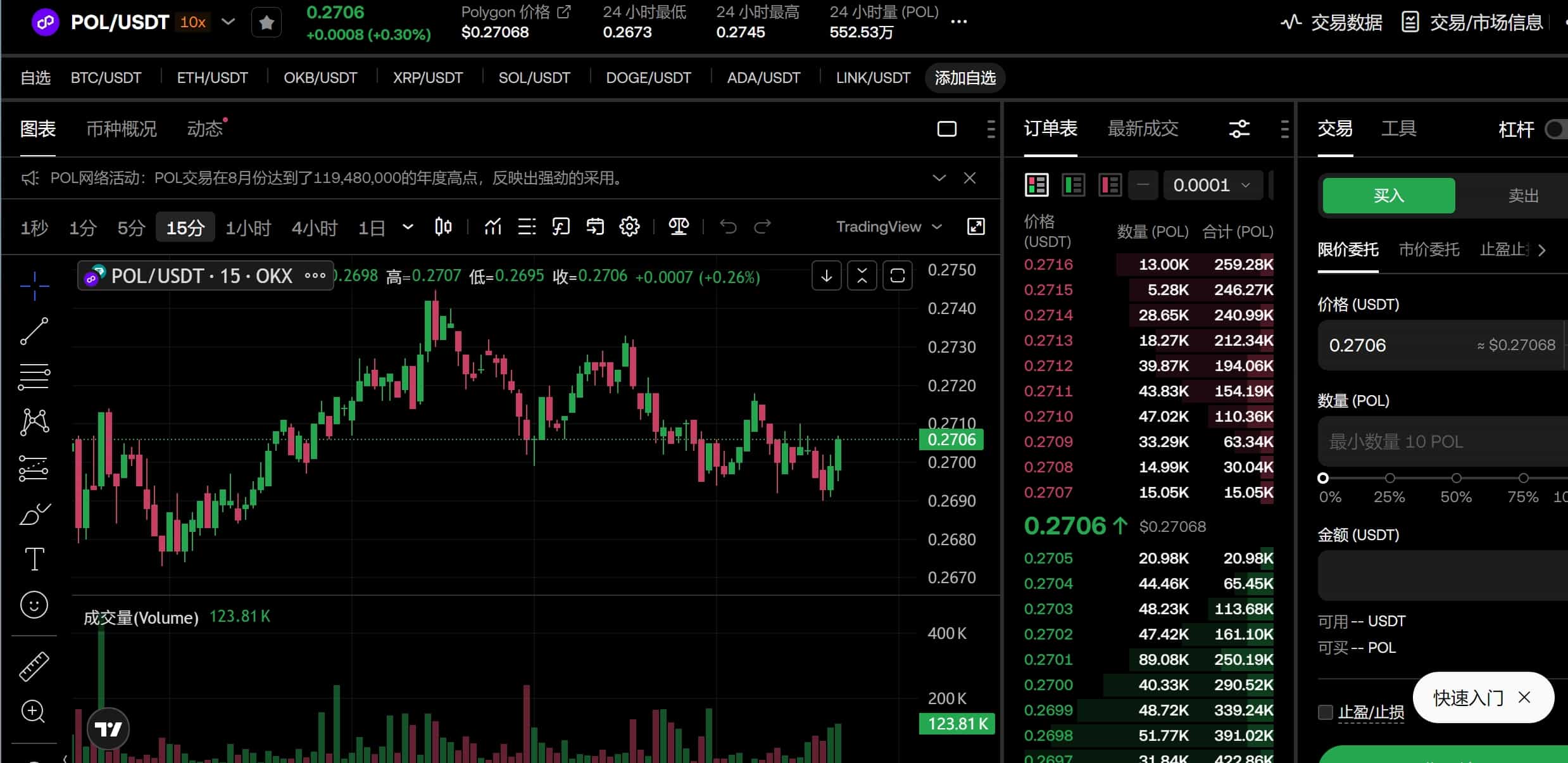Image resolution: width=1568 pixels, height=763 pixels.
Task: Click the balance scale compare icon
Action: 679,227
